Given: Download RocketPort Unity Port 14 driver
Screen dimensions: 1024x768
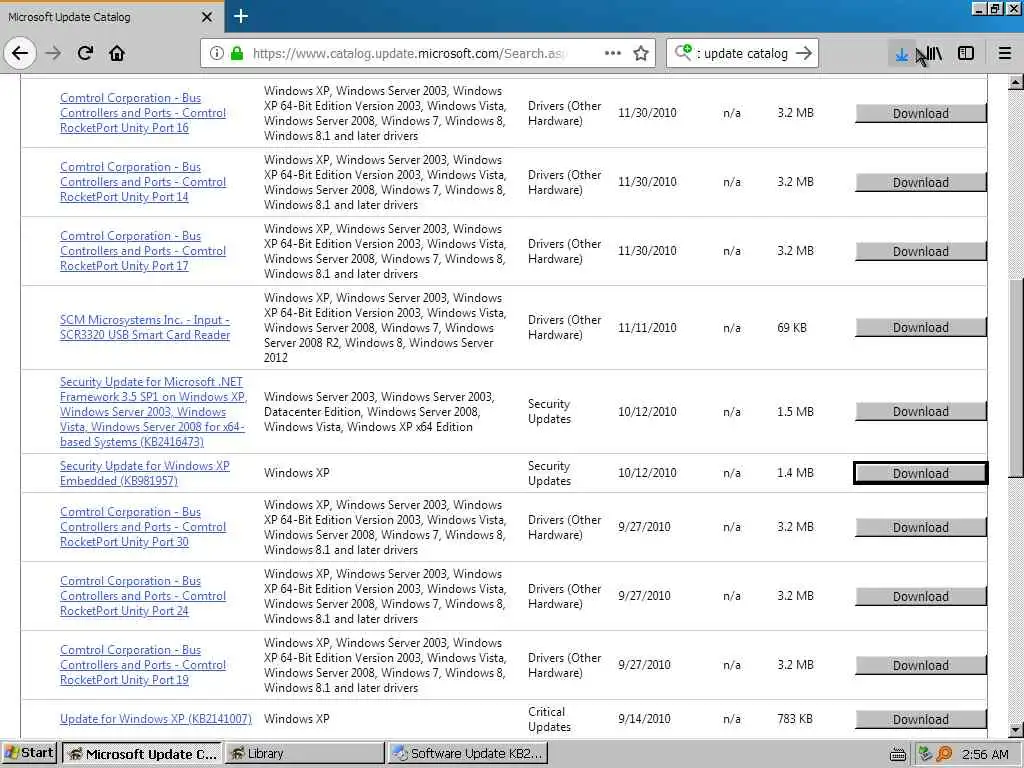Looking at the screenshot, I should tap(920, 182).
